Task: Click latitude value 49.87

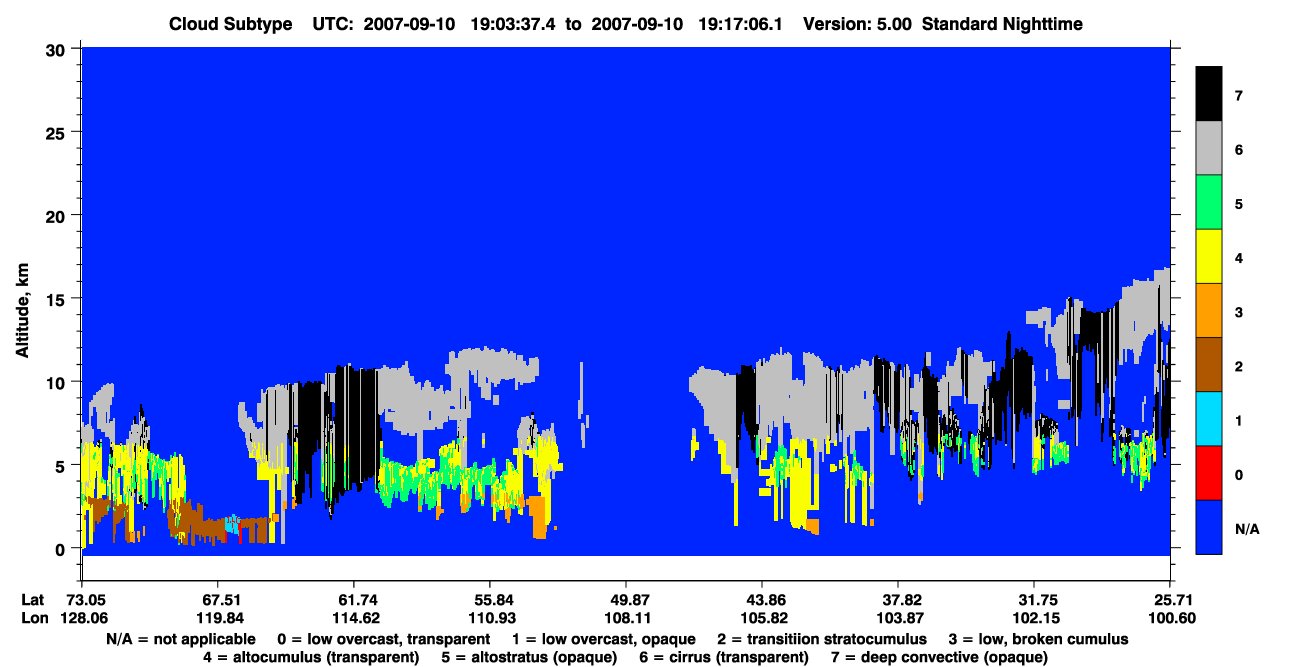Action: click(x=626, y=600)
